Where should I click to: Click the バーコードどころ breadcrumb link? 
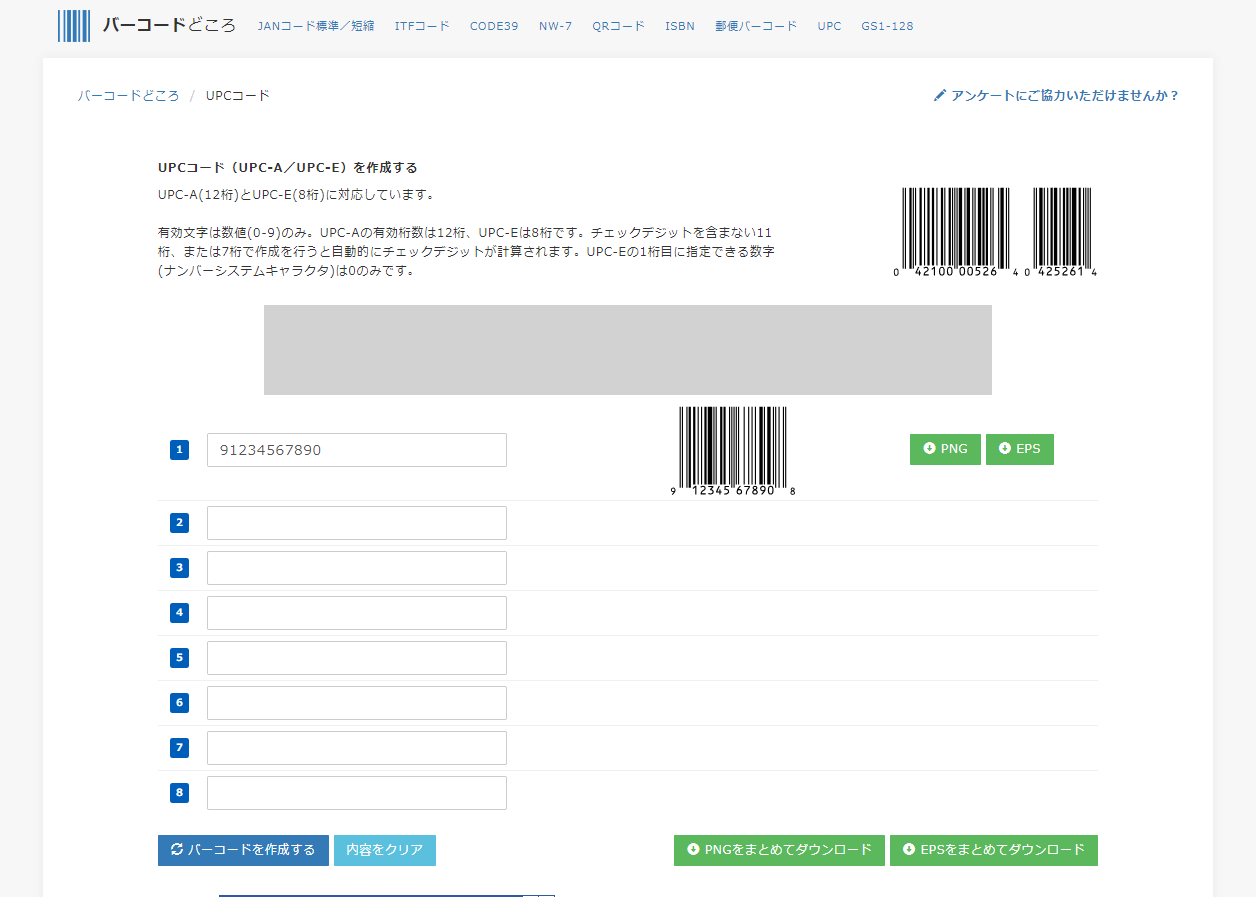tap(128, 96)
